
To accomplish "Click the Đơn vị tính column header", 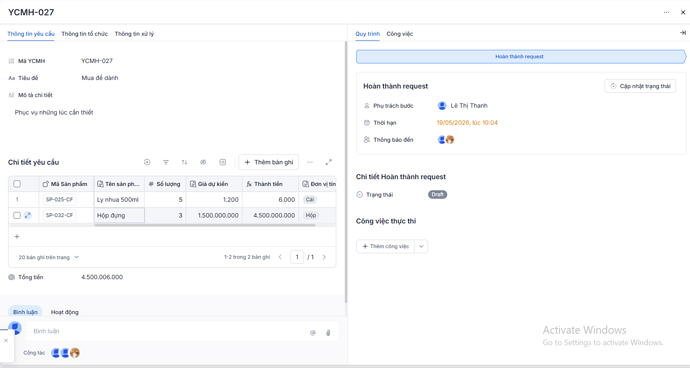I will point(317,184).
